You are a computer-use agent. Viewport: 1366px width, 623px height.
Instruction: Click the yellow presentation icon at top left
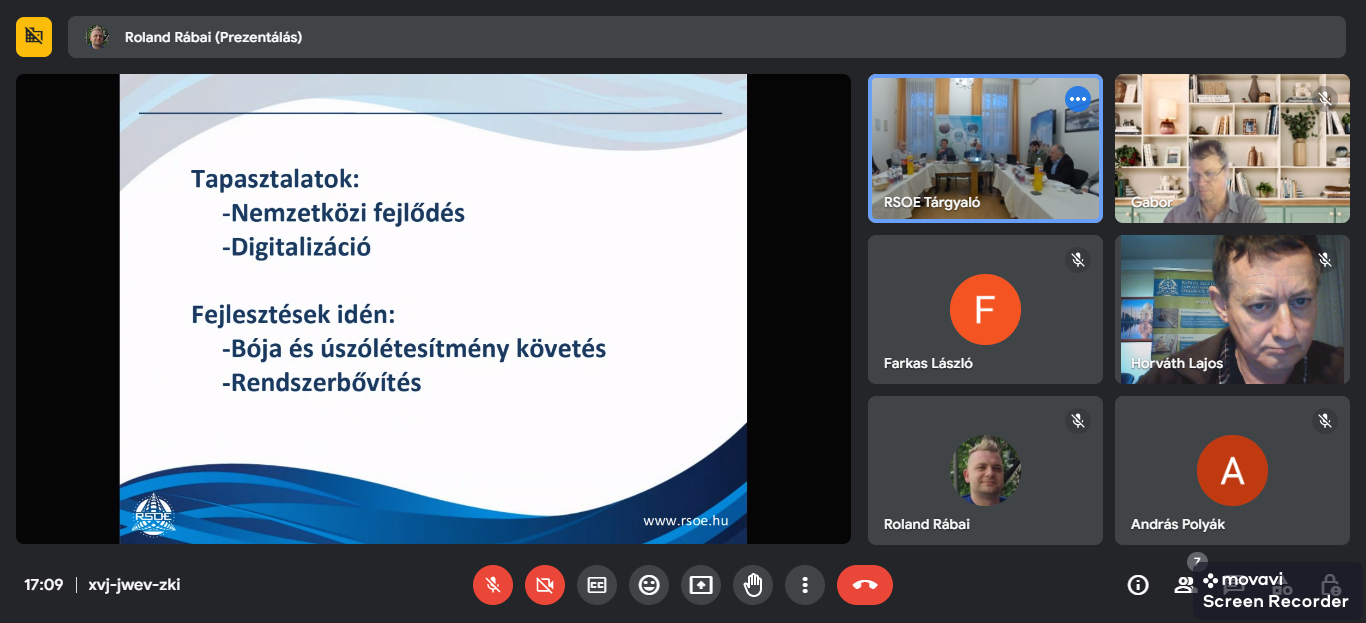(x=34, y=37)
